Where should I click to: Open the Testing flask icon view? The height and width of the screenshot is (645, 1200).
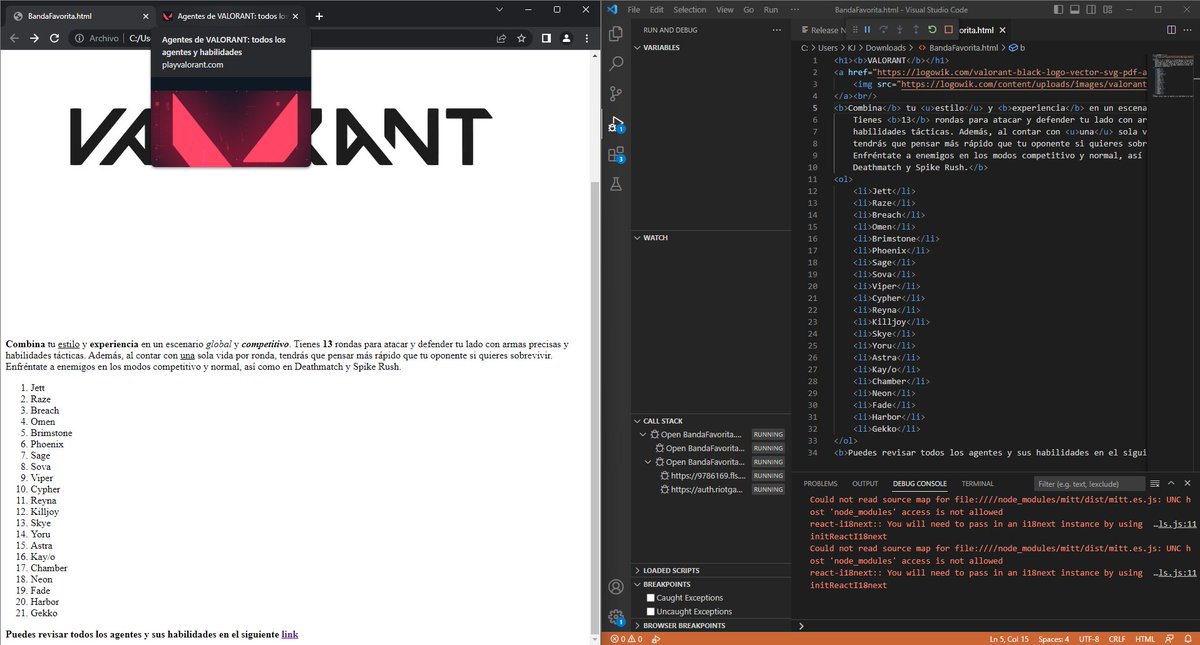pyautogui.click(x=616, y=185)
